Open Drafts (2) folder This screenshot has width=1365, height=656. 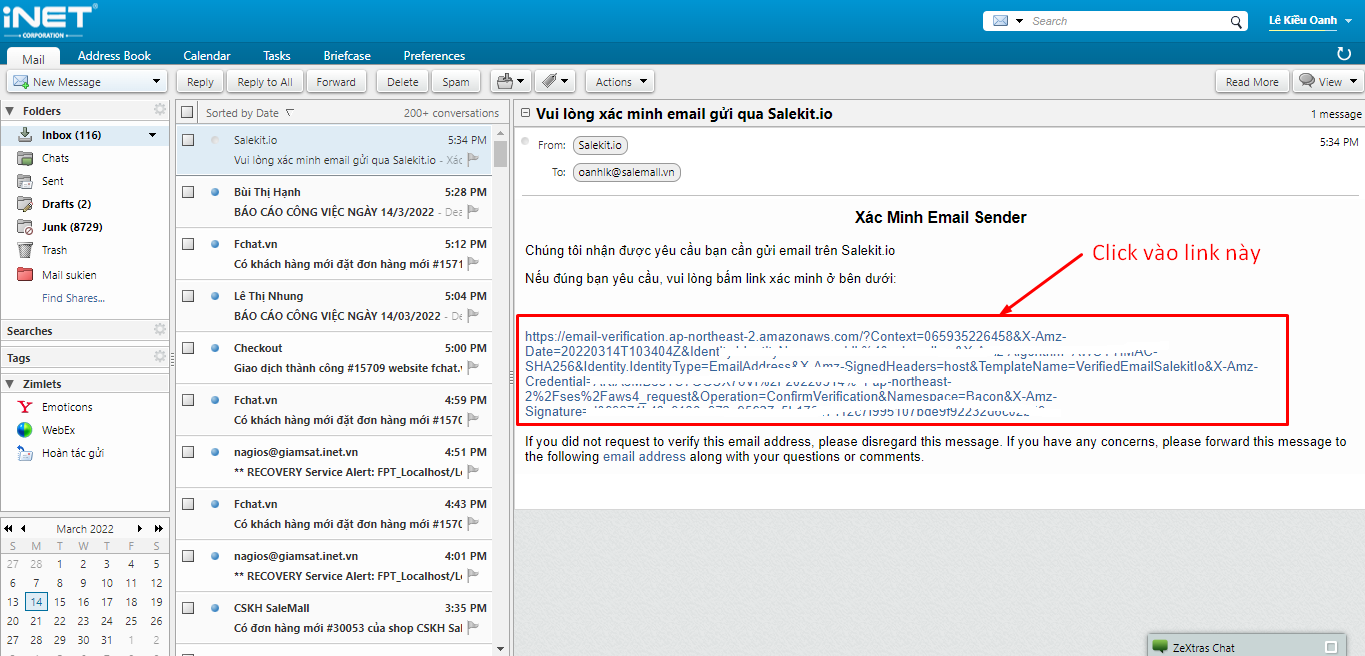[x=66, y=204]
